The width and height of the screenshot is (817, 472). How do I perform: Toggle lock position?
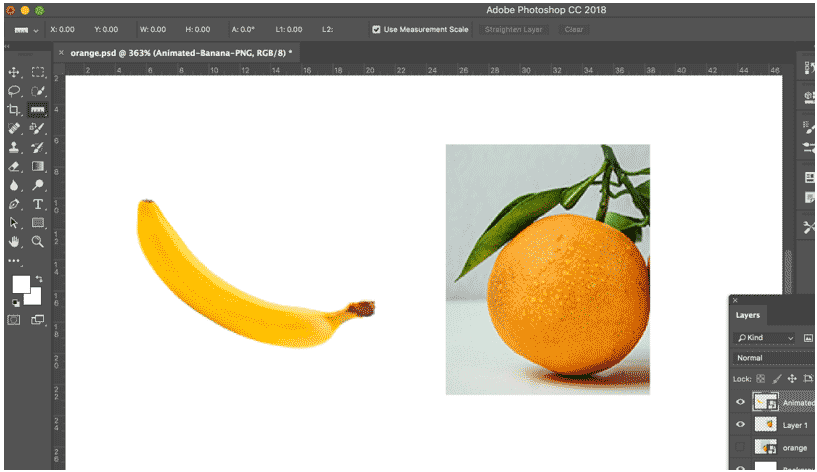point(792,379)
